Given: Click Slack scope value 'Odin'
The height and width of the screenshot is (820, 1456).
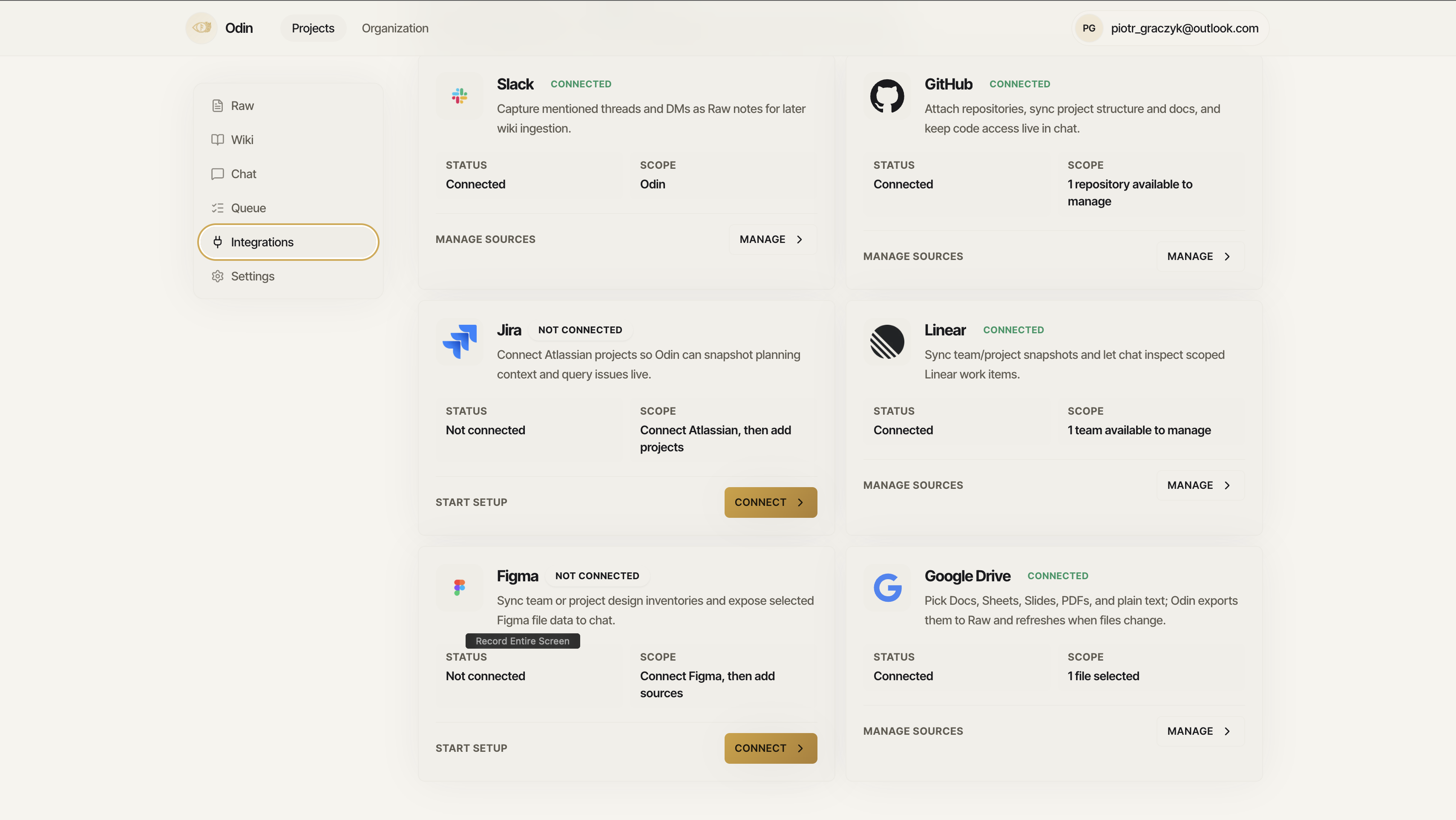Looking at the screenshot, I should coord(652,185).
